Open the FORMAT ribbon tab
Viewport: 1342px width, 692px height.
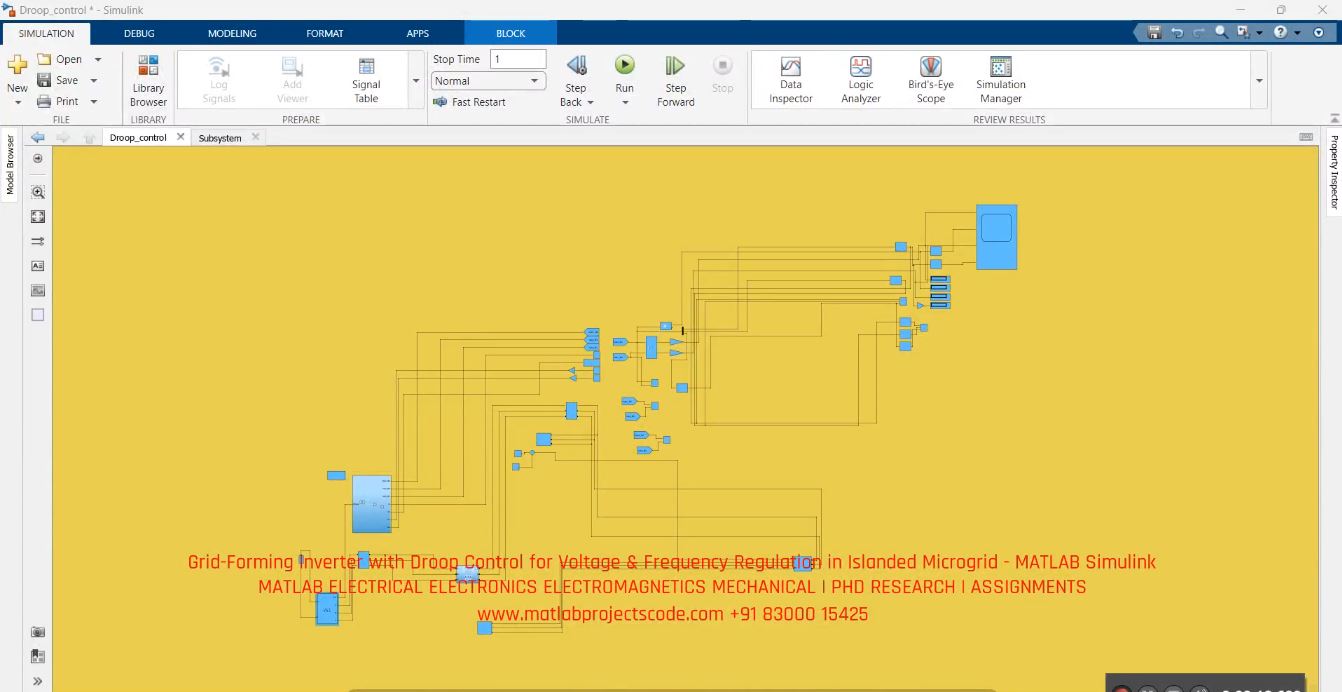[x=325, y=33]
